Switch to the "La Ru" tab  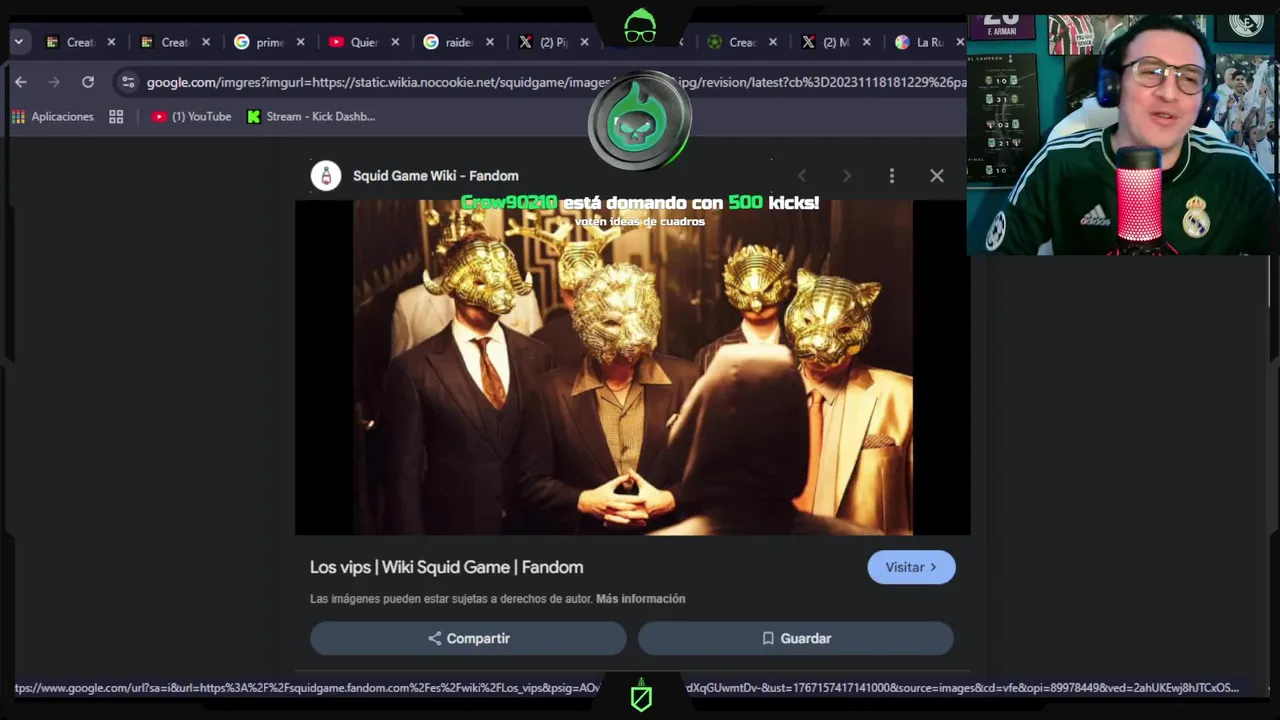click(x=920, y=42)
